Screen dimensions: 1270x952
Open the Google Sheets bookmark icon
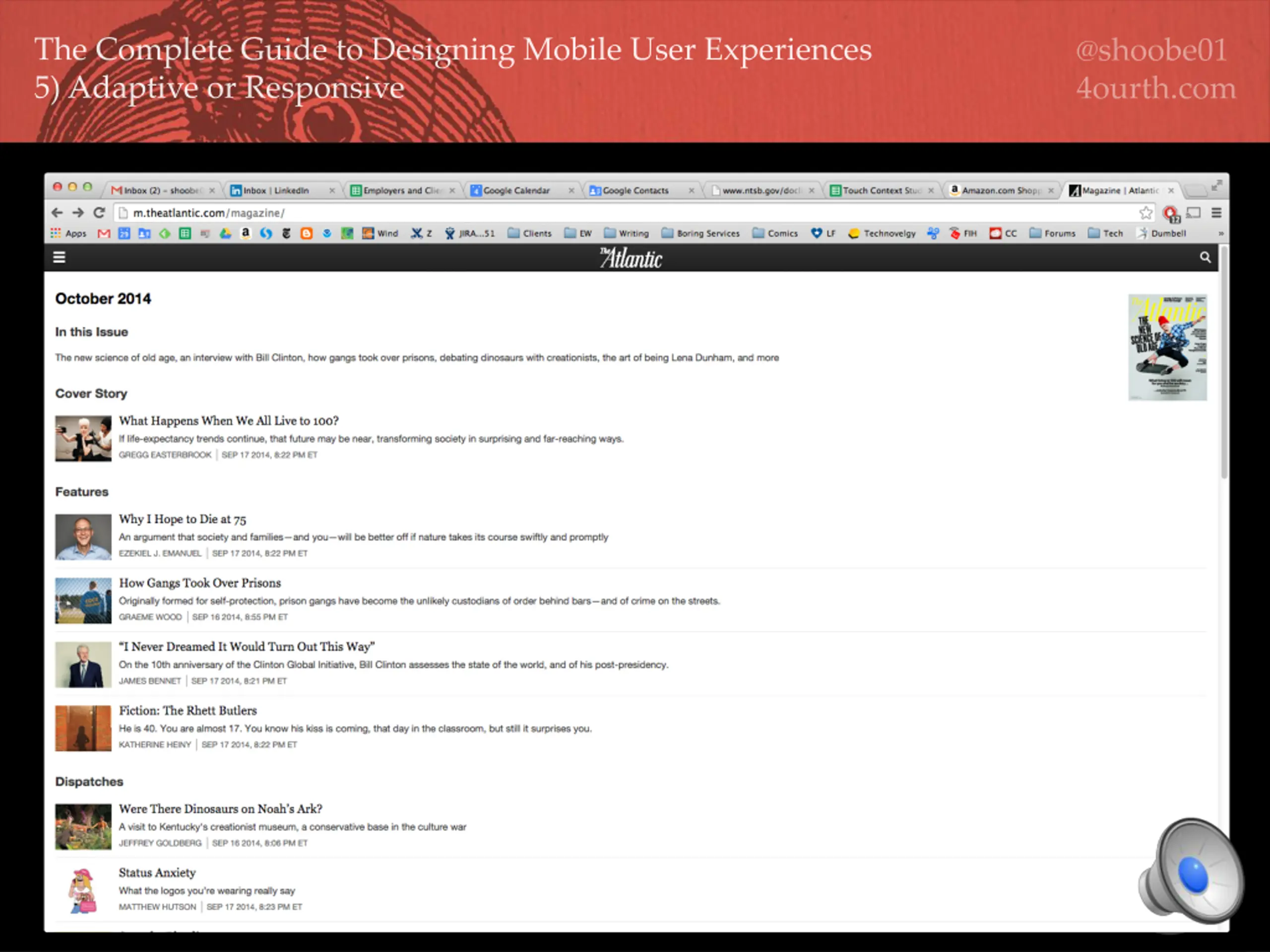tap(185, 233)
